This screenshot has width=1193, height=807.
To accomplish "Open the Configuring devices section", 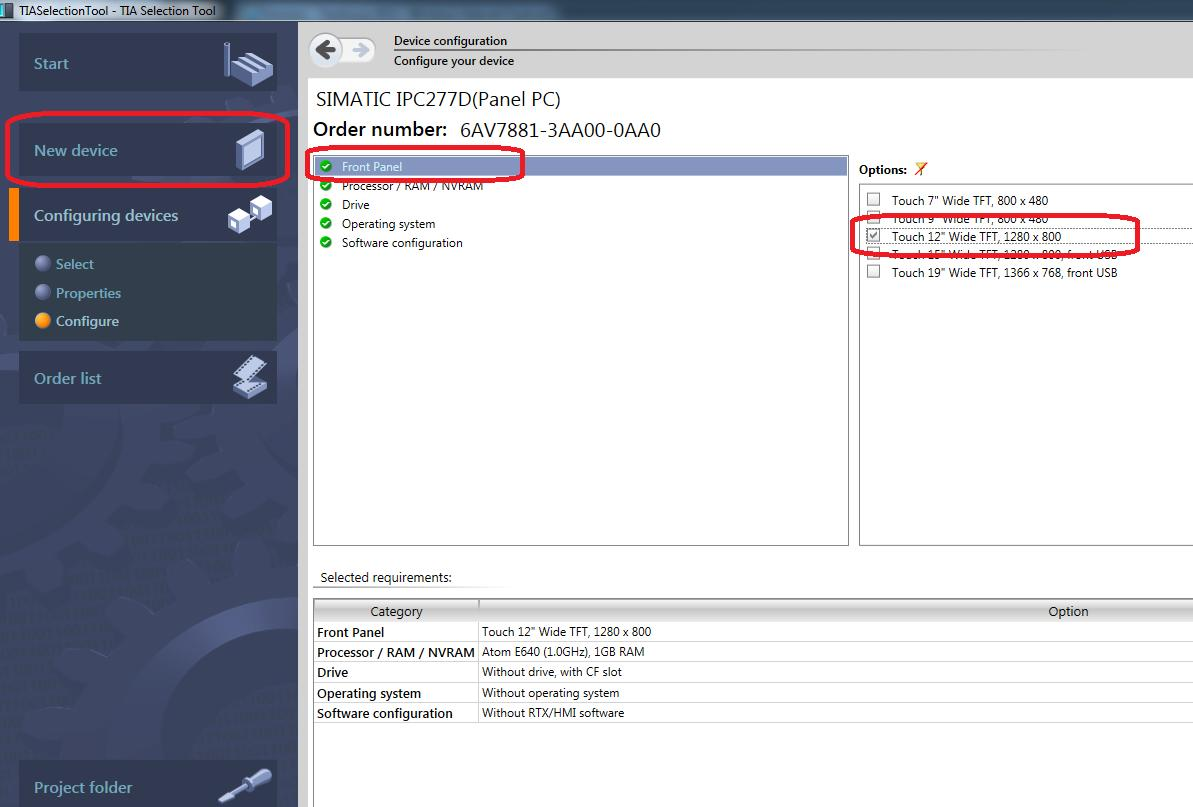I will pos(148,215).
